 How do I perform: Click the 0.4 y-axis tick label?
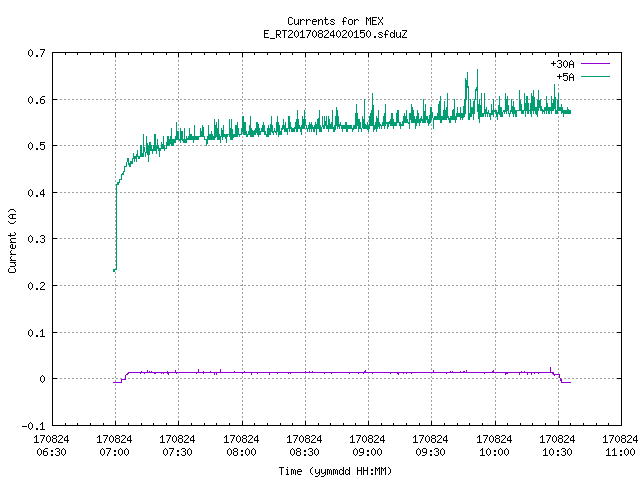[36, 193]
